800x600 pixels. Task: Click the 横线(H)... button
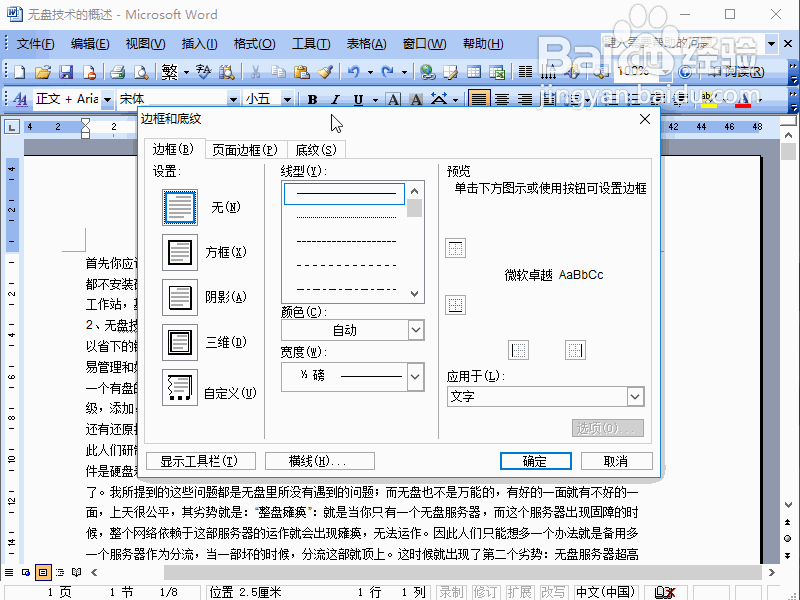[x=319, y=461]
